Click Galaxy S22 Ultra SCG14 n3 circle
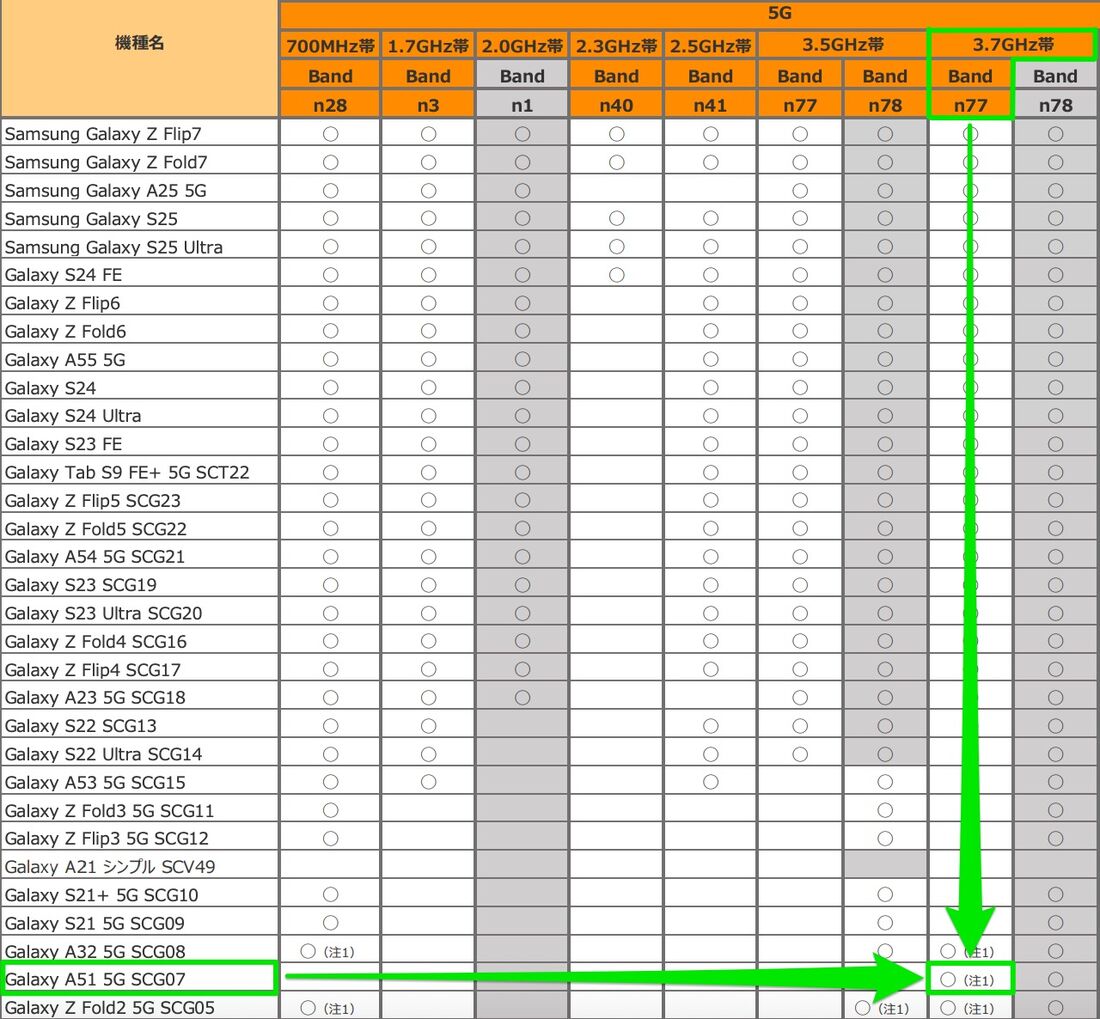 pos(428,754)
